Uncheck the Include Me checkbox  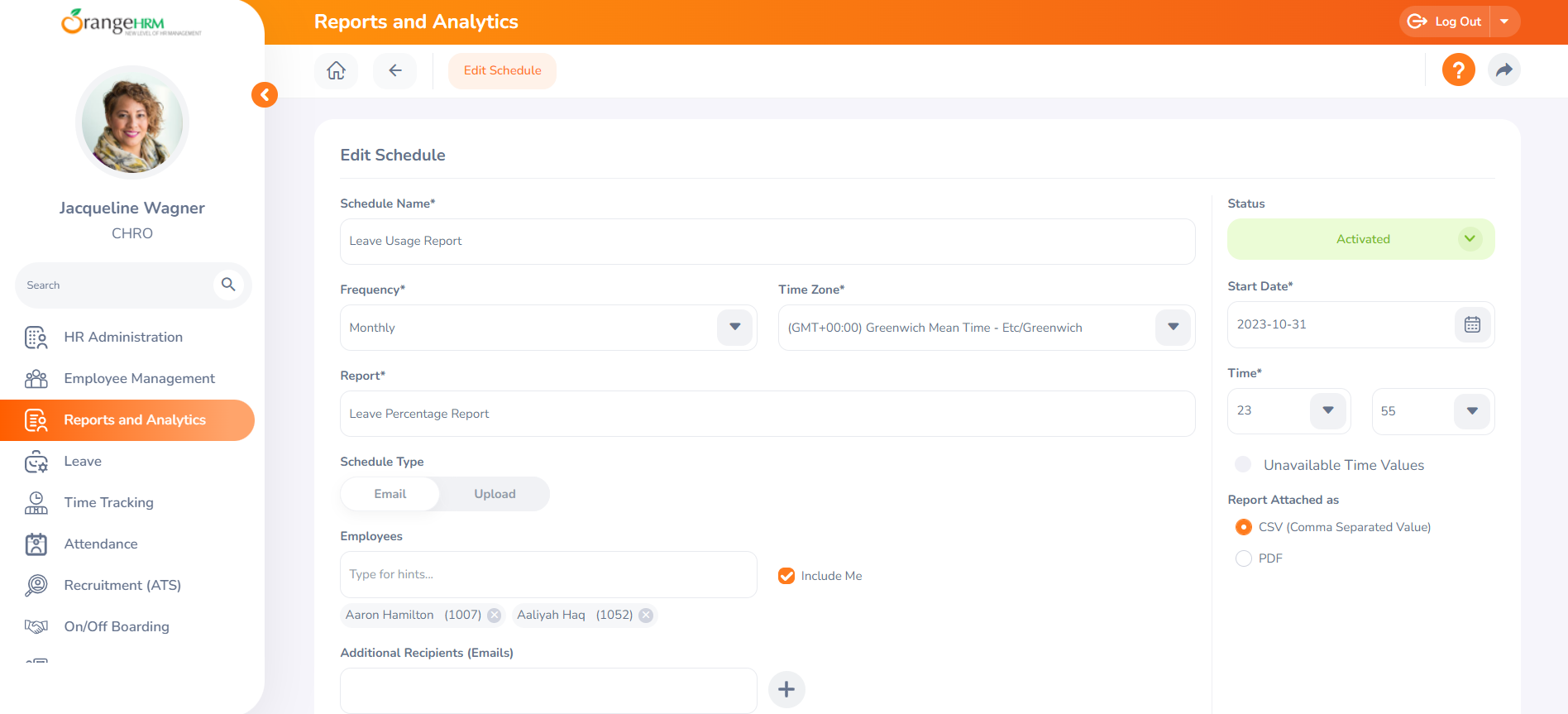[x=786, y=576]
